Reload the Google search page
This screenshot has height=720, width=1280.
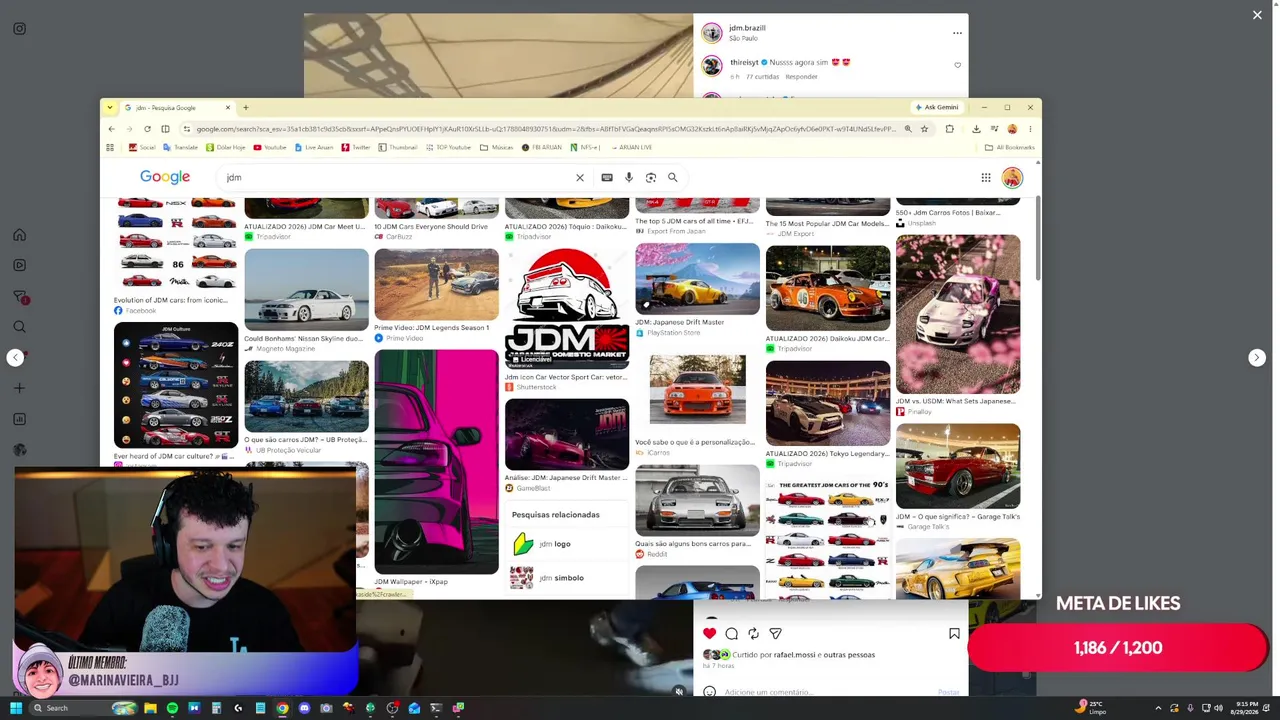click(147, 129)
